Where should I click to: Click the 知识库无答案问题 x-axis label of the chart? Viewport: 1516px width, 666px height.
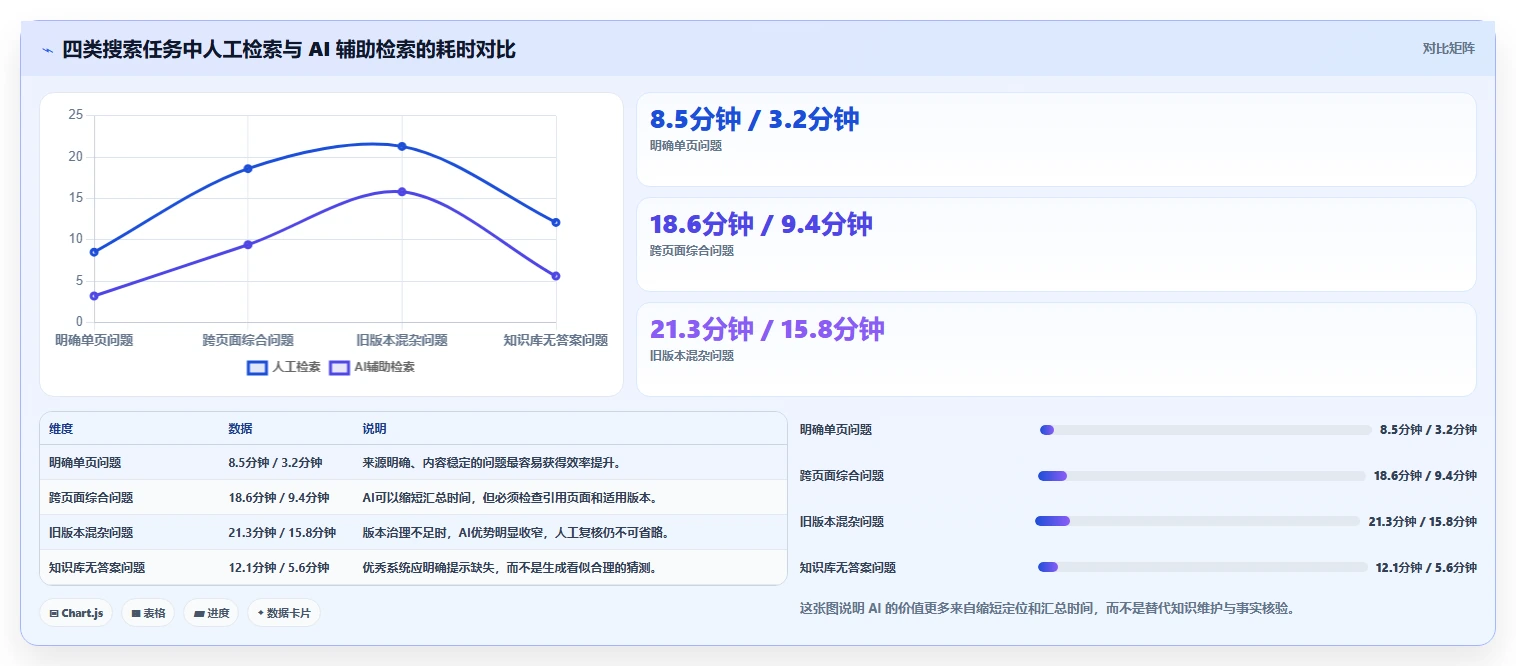click(x=556, y=340)
